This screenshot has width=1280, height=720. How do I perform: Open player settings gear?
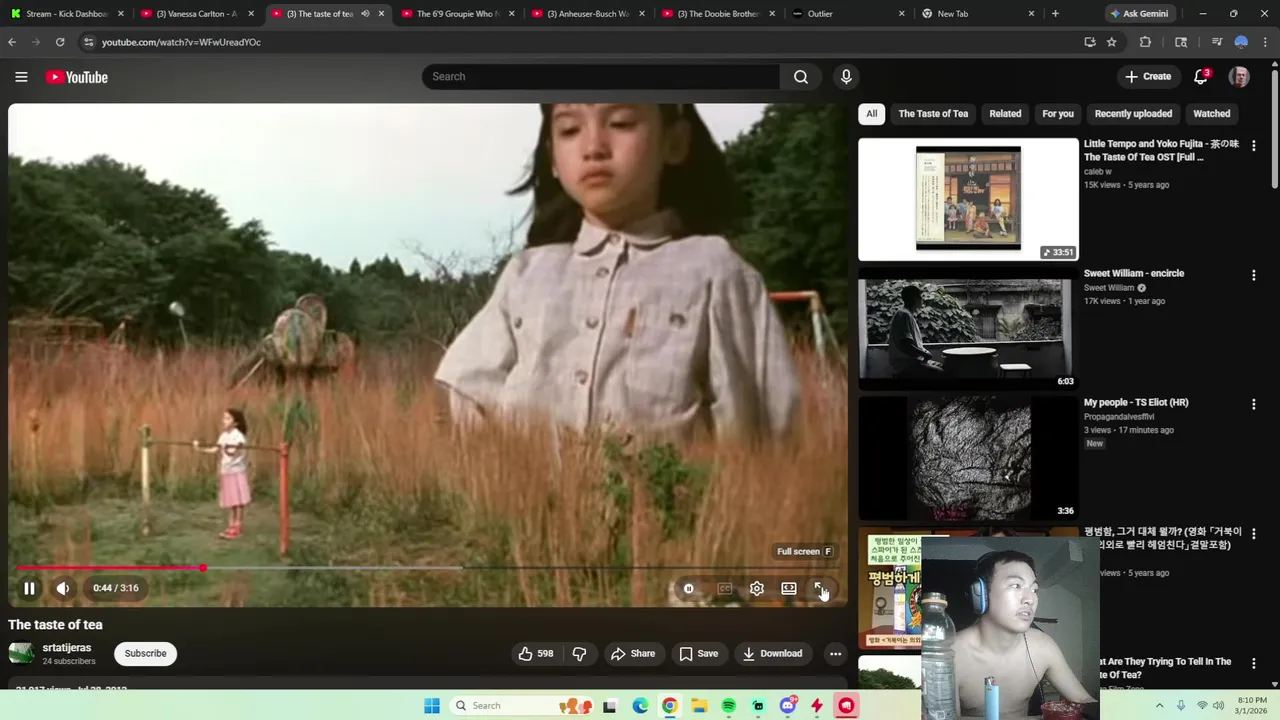pos(757,588)
